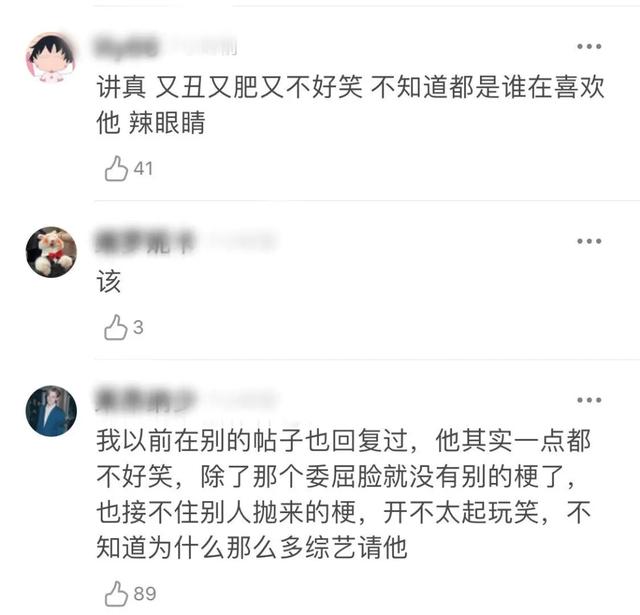This screenshot has height=615, width=640.
Task: Select the comment starting with '讲真 又丑又肥'
Action: coord(350,104)
